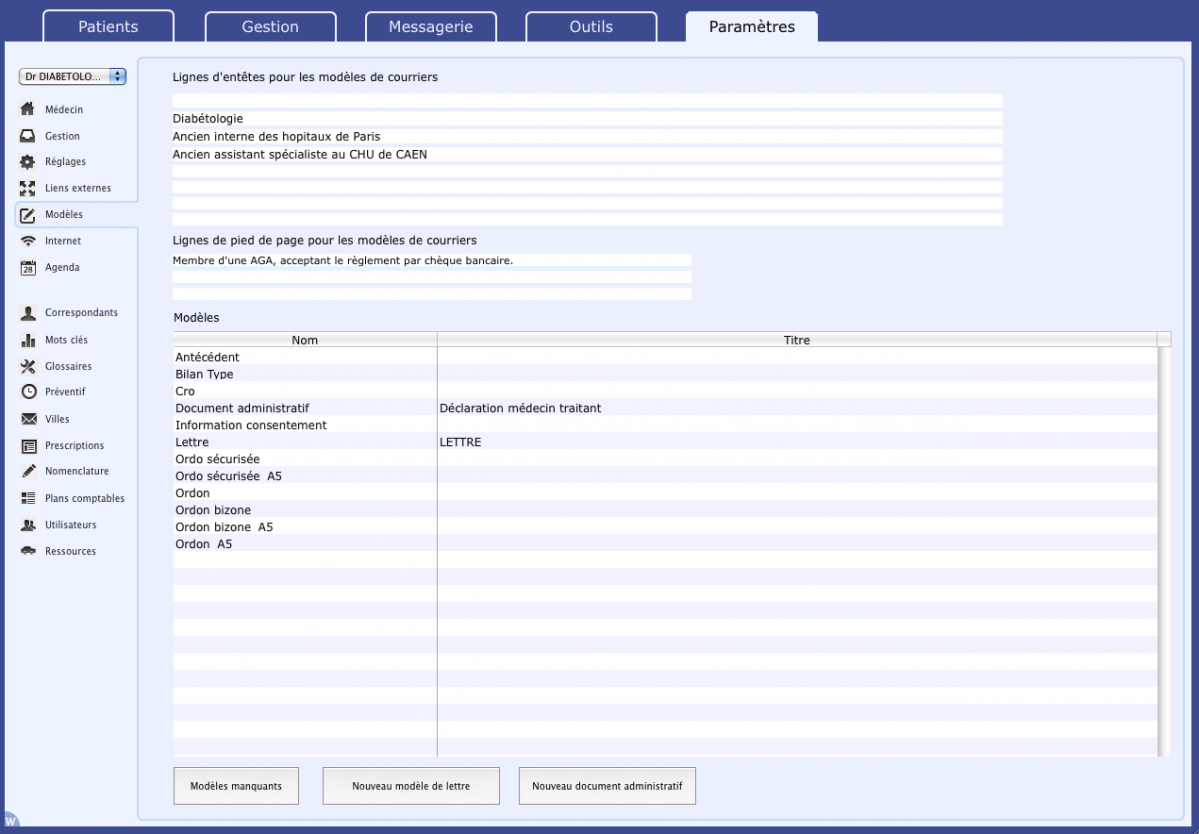Select the Ordo sécurisée A5 row
Screen dimensions: 1199x834
pos(665,475)
